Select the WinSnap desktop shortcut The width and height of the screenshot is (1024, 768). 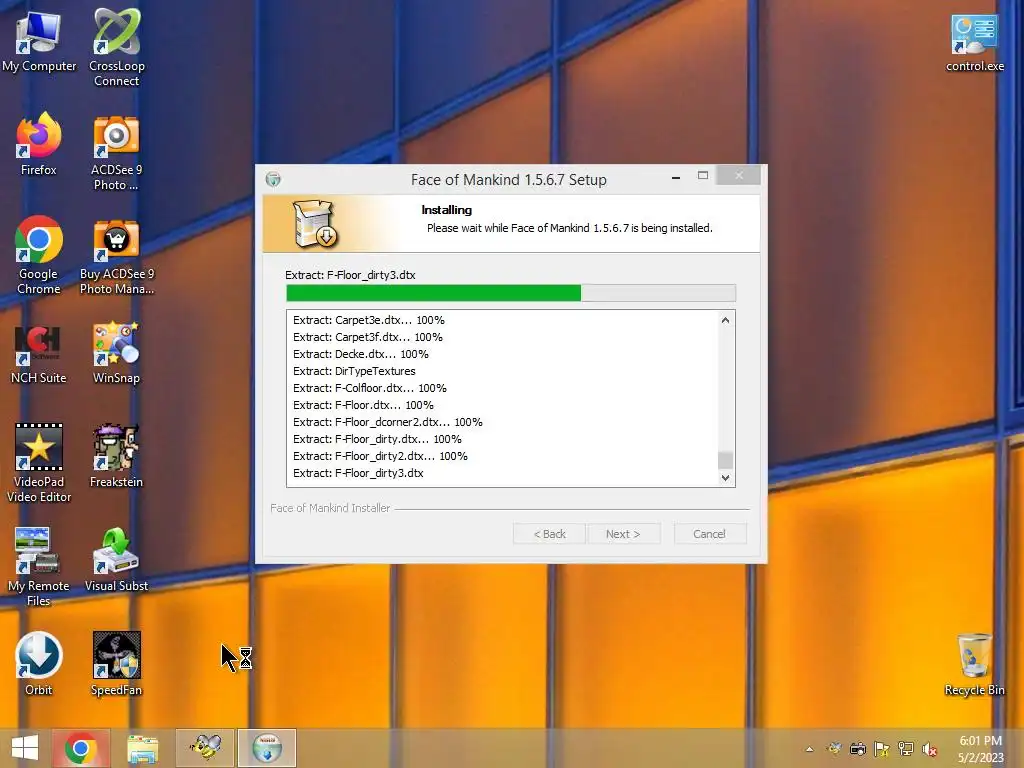click(116, 353)
